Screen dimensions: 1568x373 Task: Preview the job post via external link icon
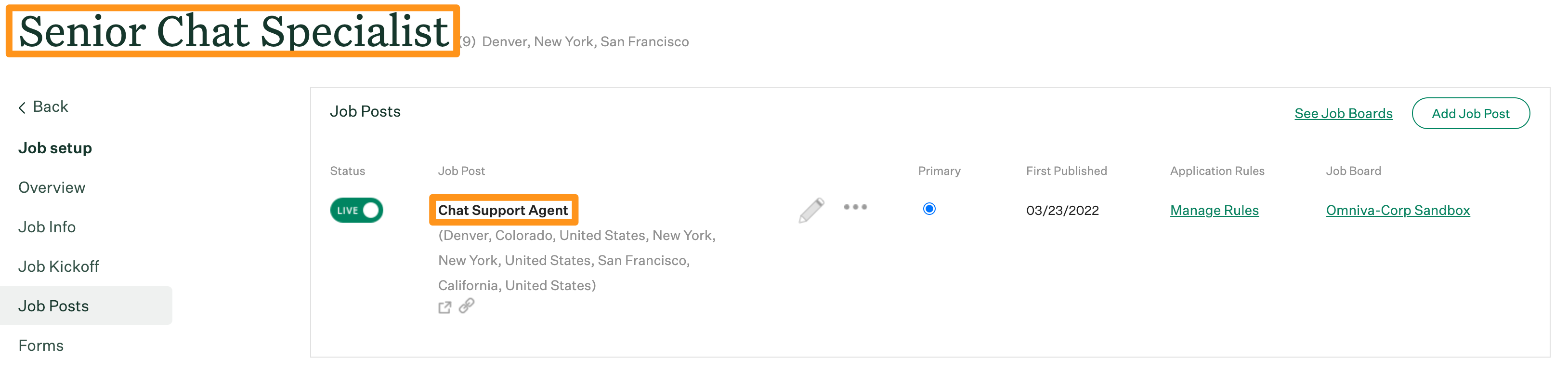[x=445, y=306]
